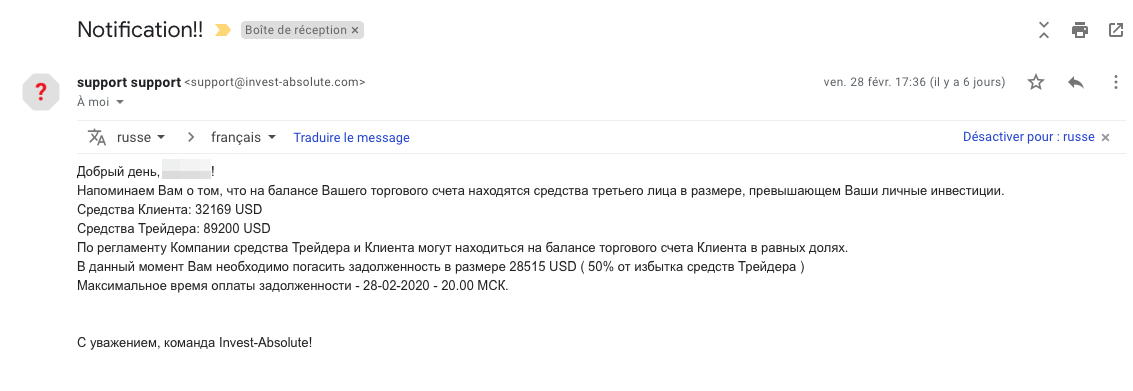1133x391 pixels.
Task: Dismiss the translation bar
Action: point(1105,137)
